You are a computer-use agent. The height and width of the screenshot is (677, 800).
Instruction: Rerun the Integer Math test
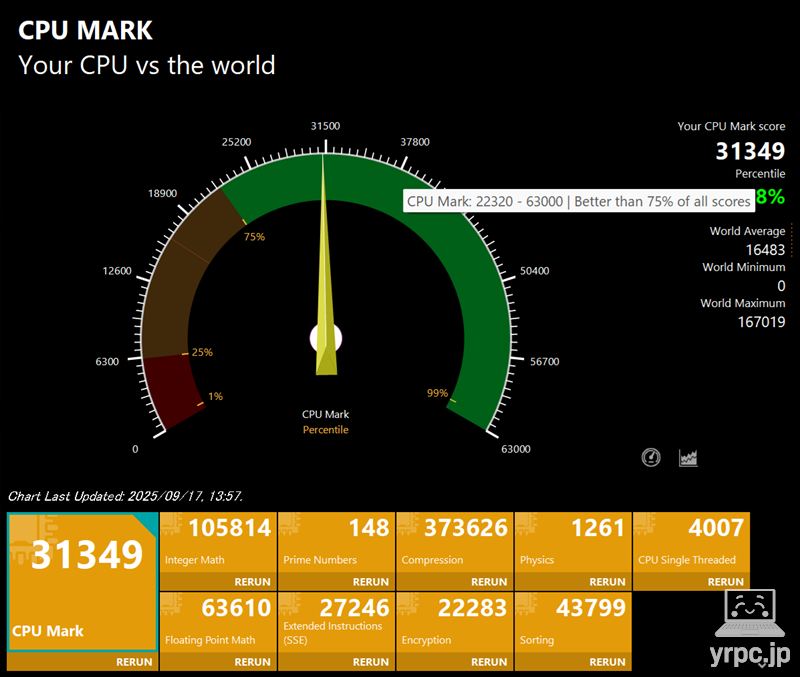252,582
